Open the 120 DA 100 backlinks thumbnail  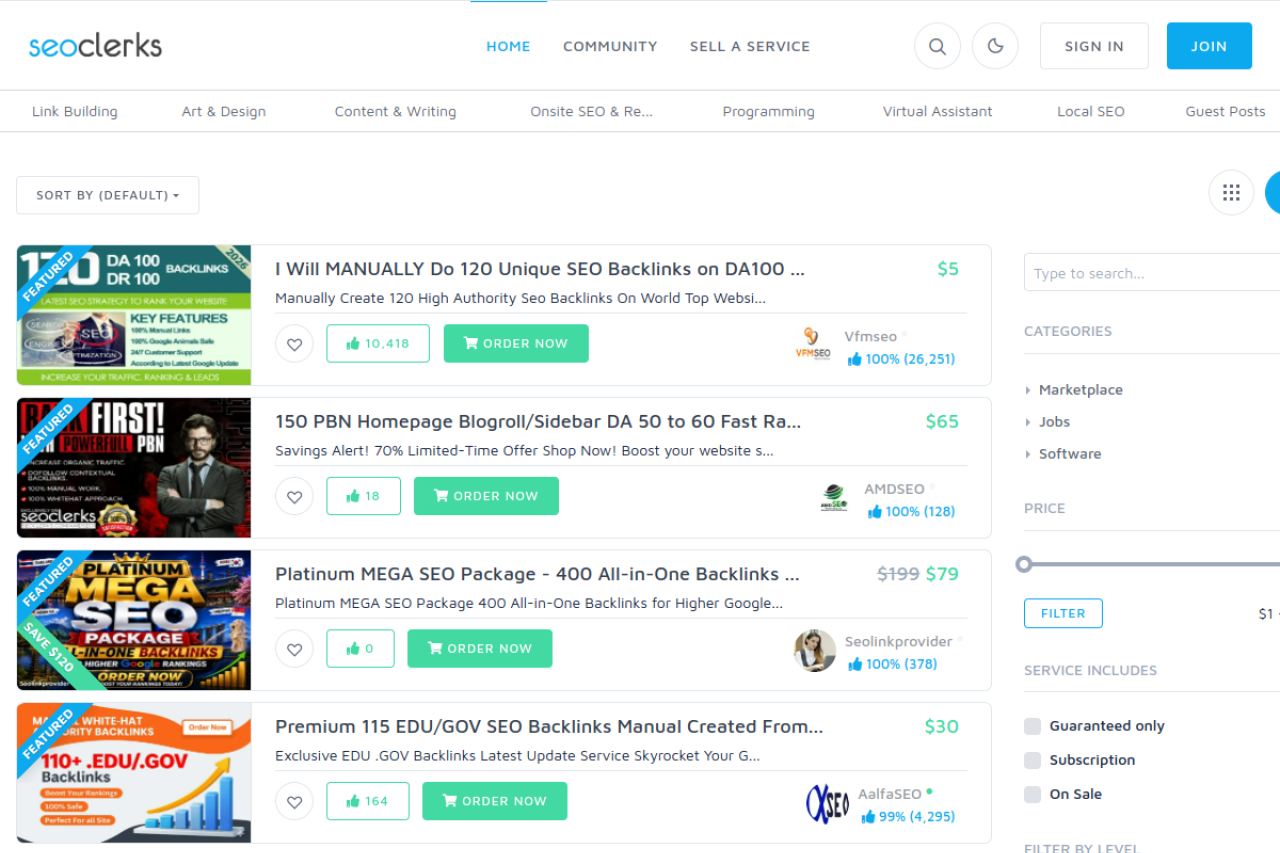(x=134, y=315)
